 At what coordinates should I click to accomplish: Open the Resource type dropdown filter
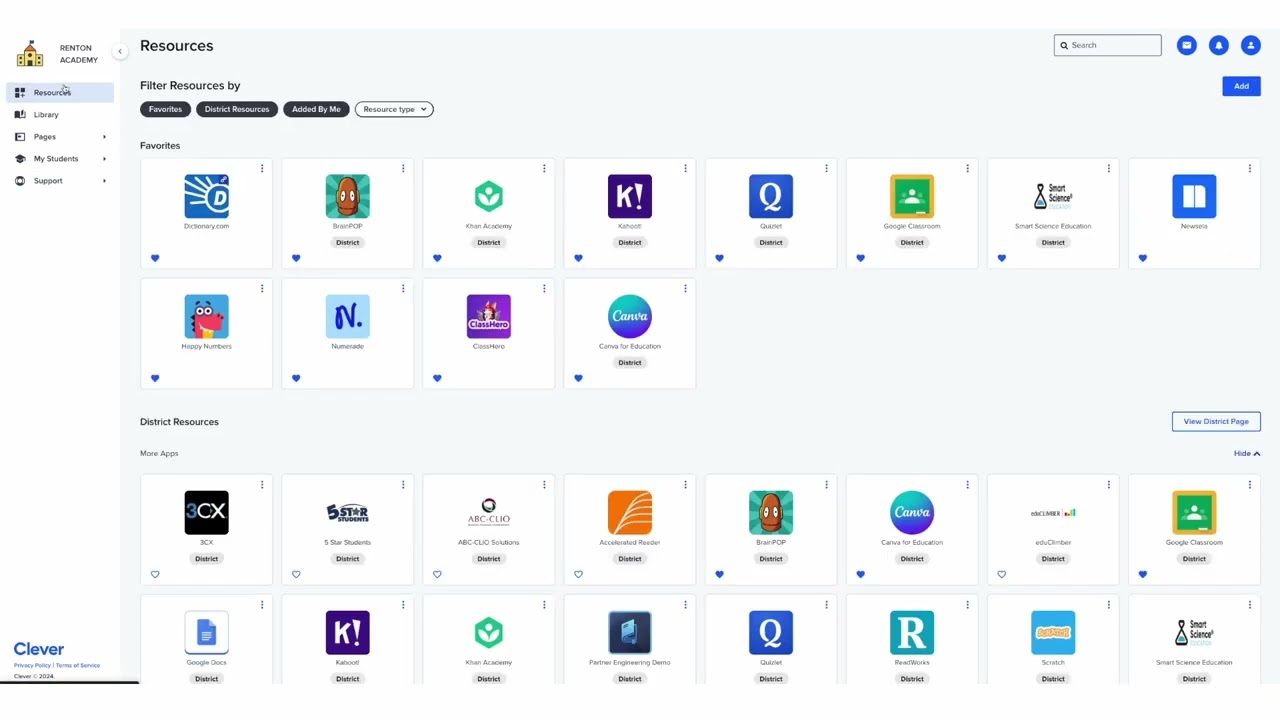point(394,109)
